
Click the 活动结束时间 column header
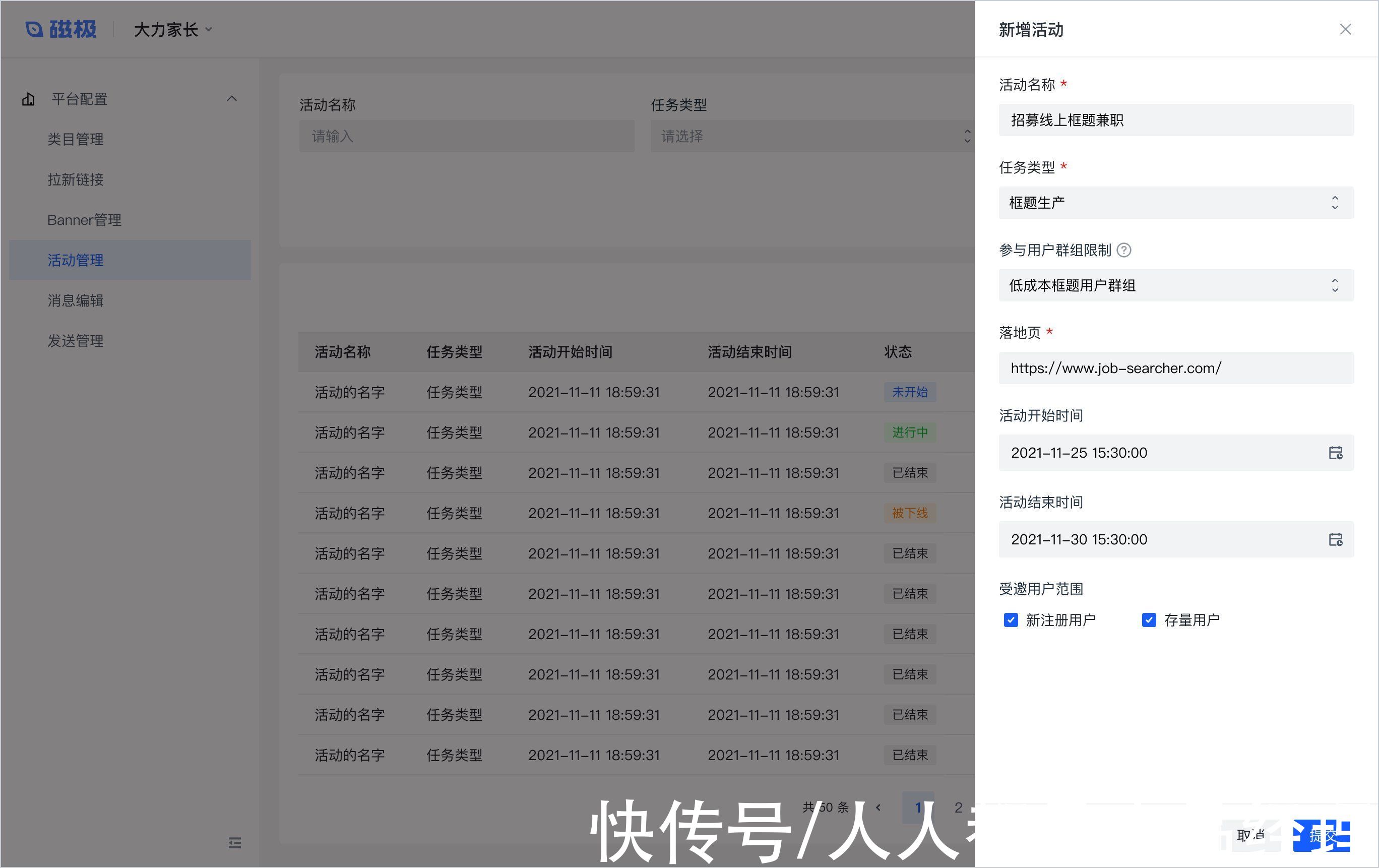point(749,352)
